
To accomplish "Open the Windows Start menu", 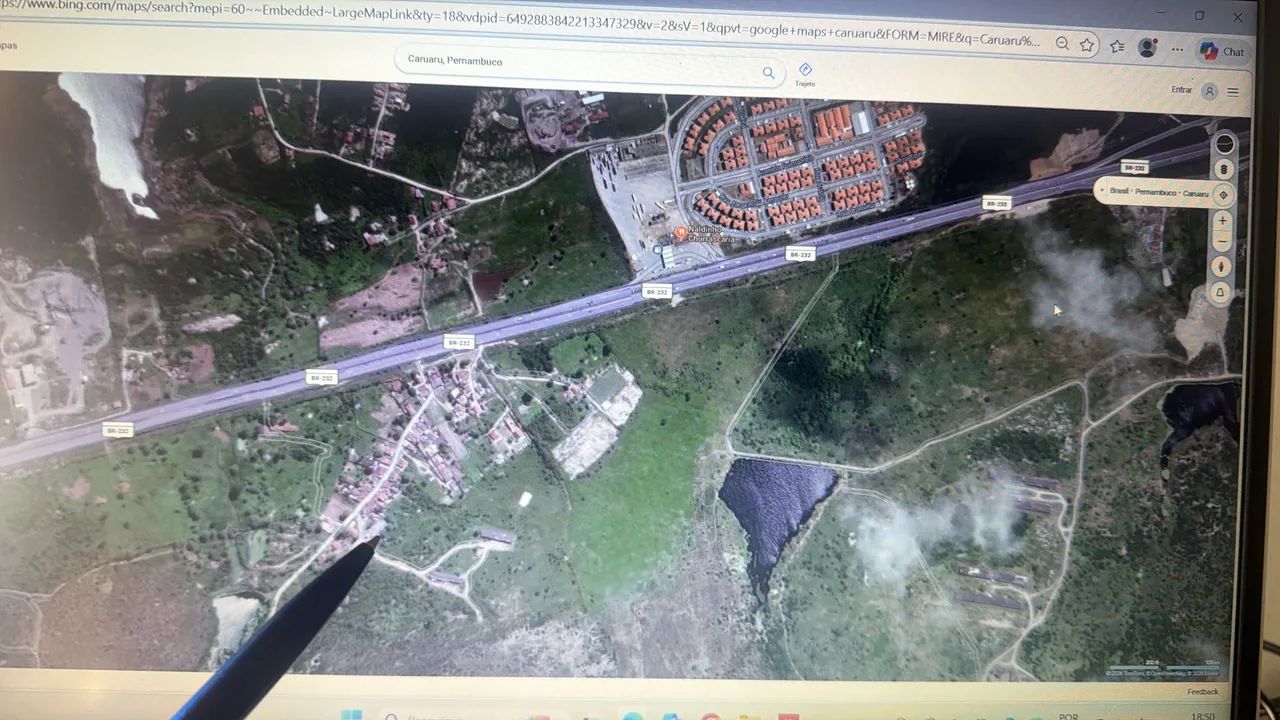I will 350,715.
